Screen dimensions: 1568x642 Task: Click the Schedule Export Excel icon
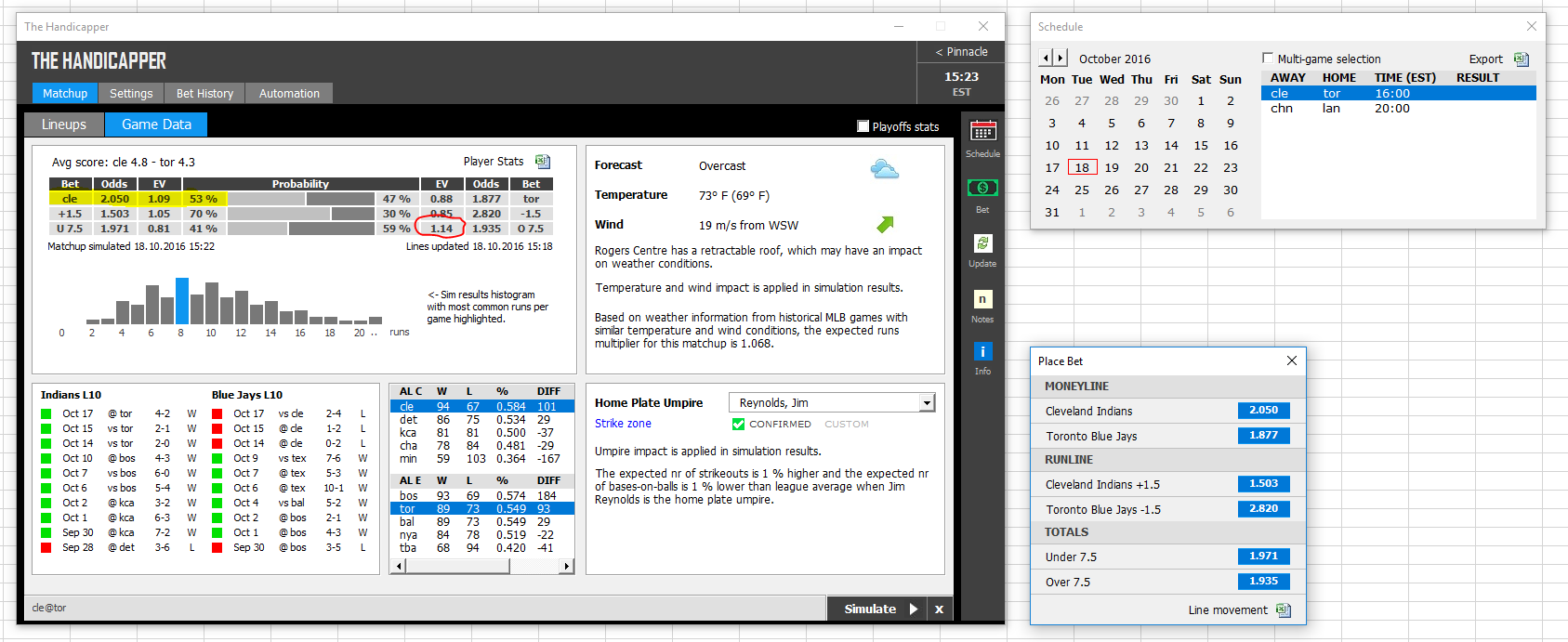pyautogui.click(x=1521, y=59)
